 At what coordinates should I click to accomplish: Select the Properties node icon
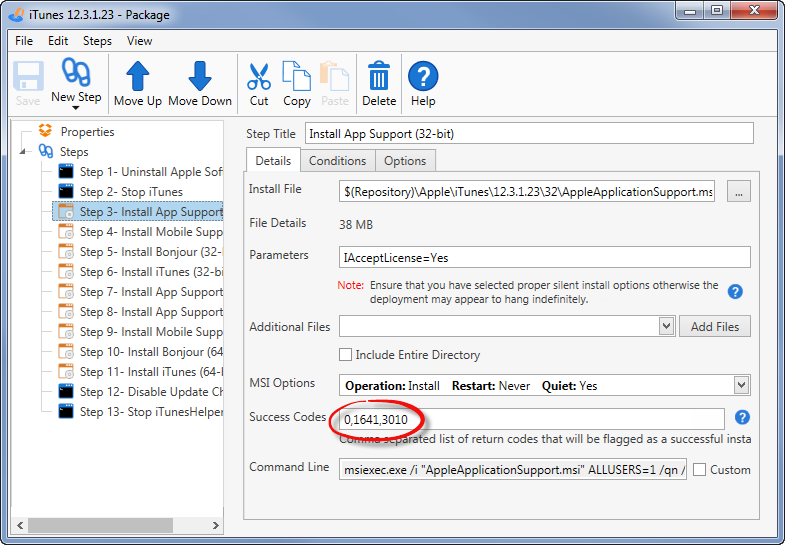46,131
